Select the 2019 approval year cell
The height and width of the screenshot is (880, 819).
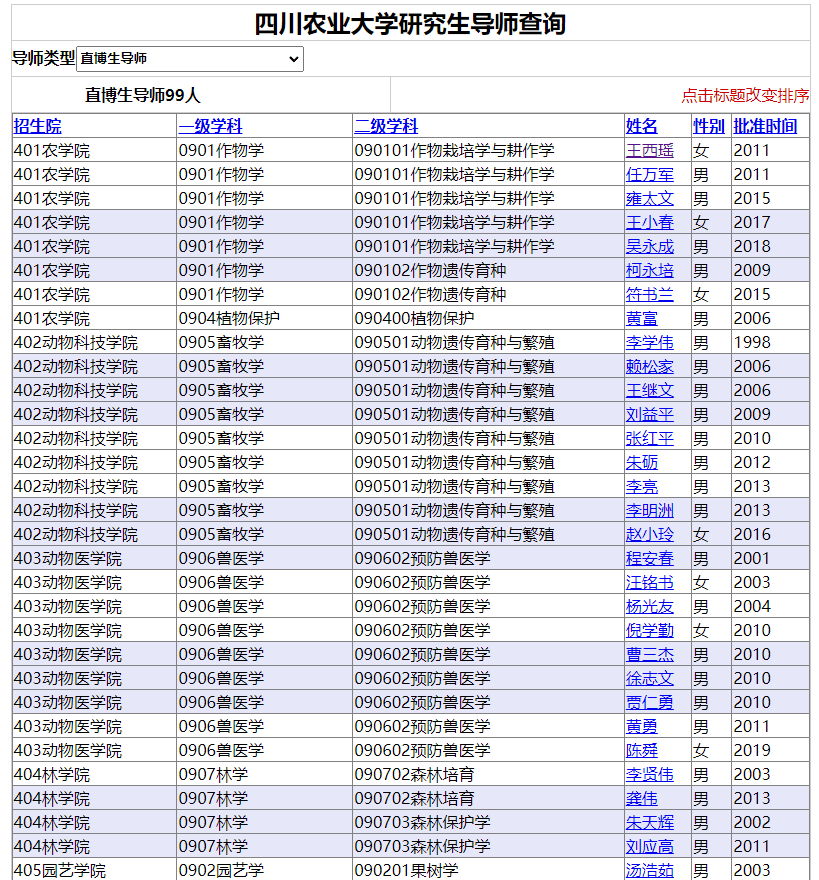770,750
